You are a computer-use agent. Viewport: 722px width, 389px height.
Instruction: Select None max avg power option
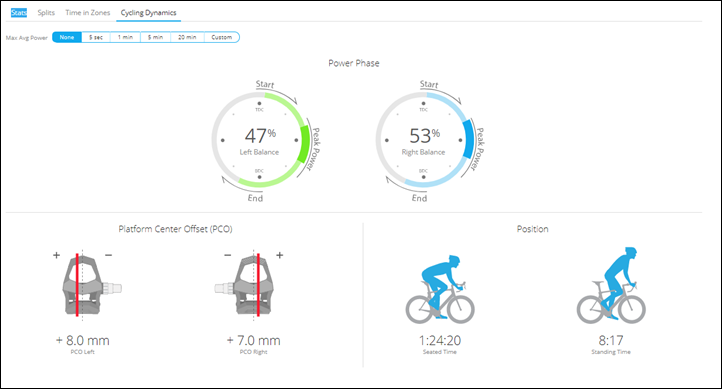[x=67, y=37]
